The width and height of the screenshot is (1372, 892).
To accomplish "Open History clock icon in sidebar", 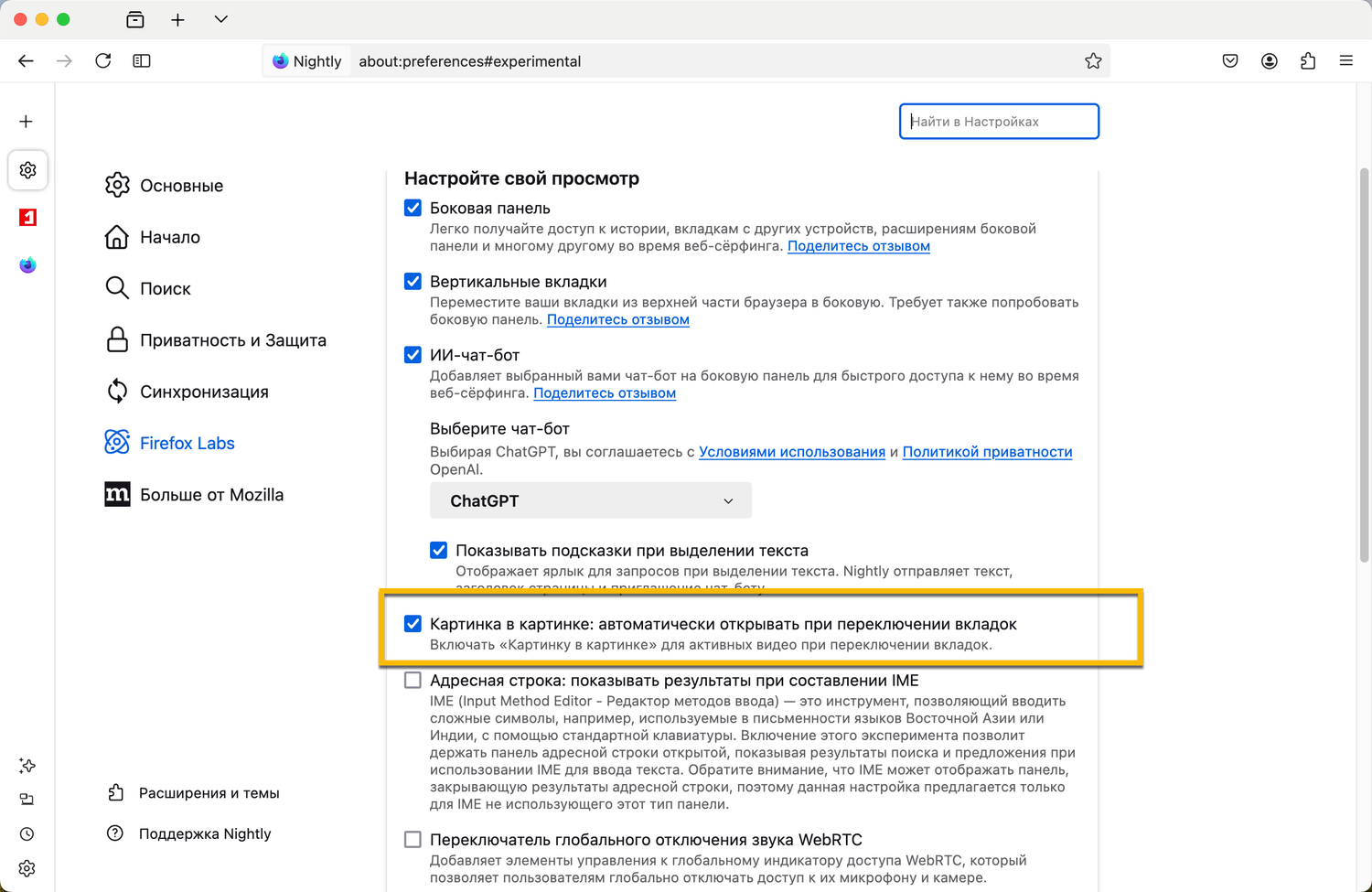I will 27,834.
